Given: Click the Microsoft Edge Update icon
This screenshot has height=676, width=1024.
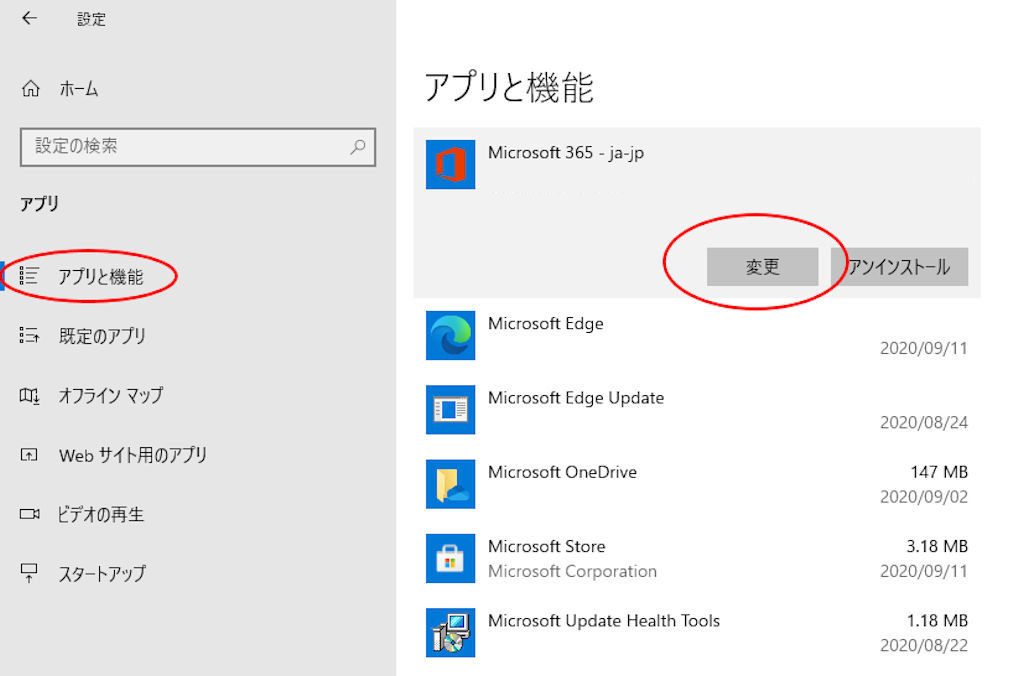Looking at the screenshot, I should (450, 409).
